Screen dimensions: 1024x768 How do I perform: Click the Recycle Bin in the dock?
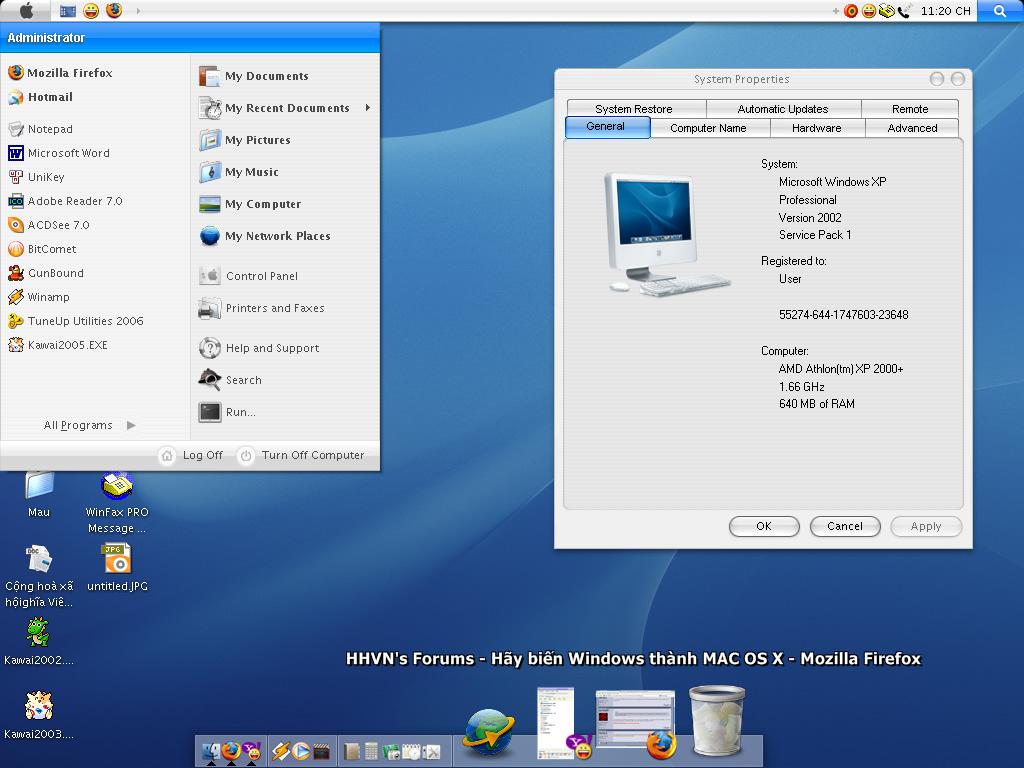pyautogui.click(x=717, y=720)
